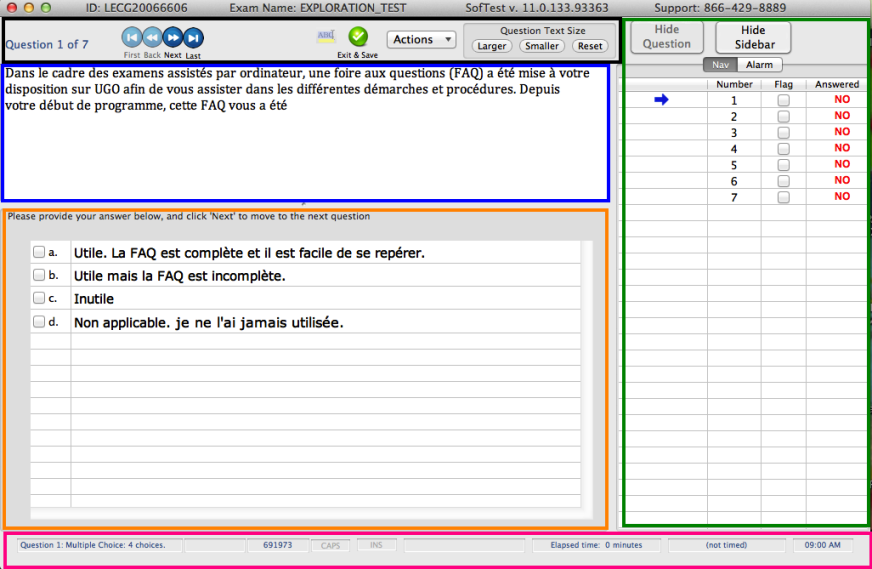Click the Back navigation arrow icon

(x=152, y=38)
